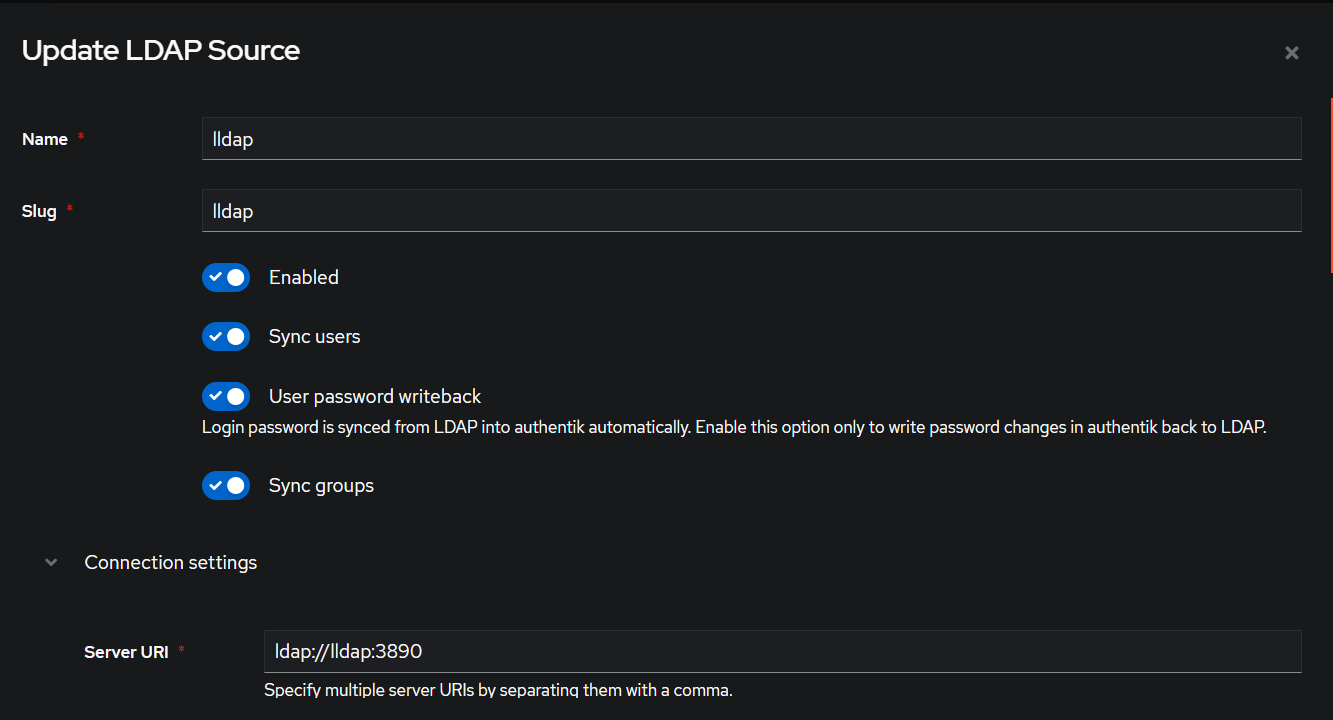Edit the Name field containing lldap
Viewport: 1333px width, 720px height.
(751, 138)
